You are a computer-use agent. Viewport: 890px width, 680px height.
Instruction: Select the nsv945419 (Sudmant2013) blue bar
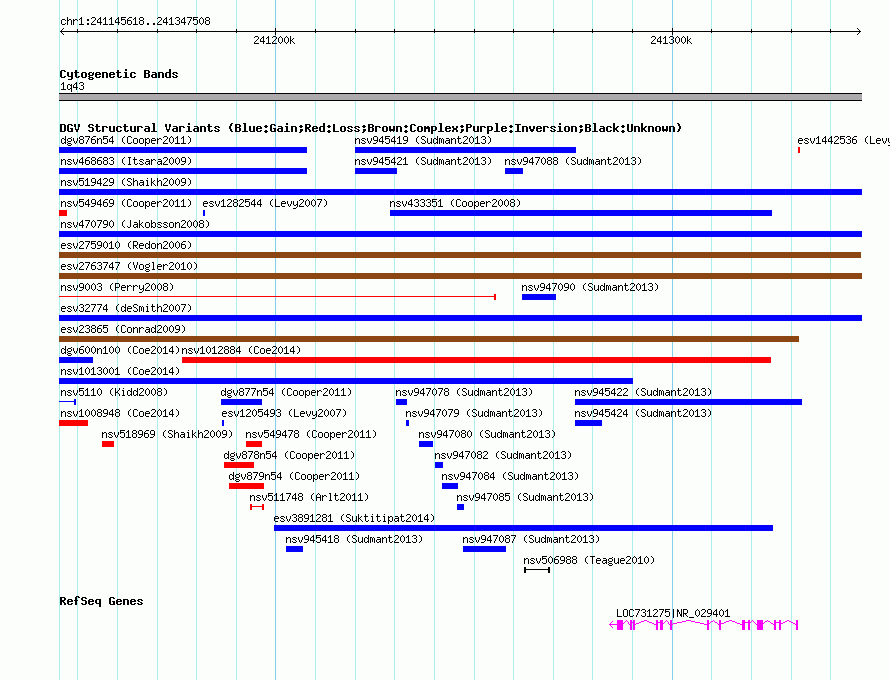(x=465, y=150)
